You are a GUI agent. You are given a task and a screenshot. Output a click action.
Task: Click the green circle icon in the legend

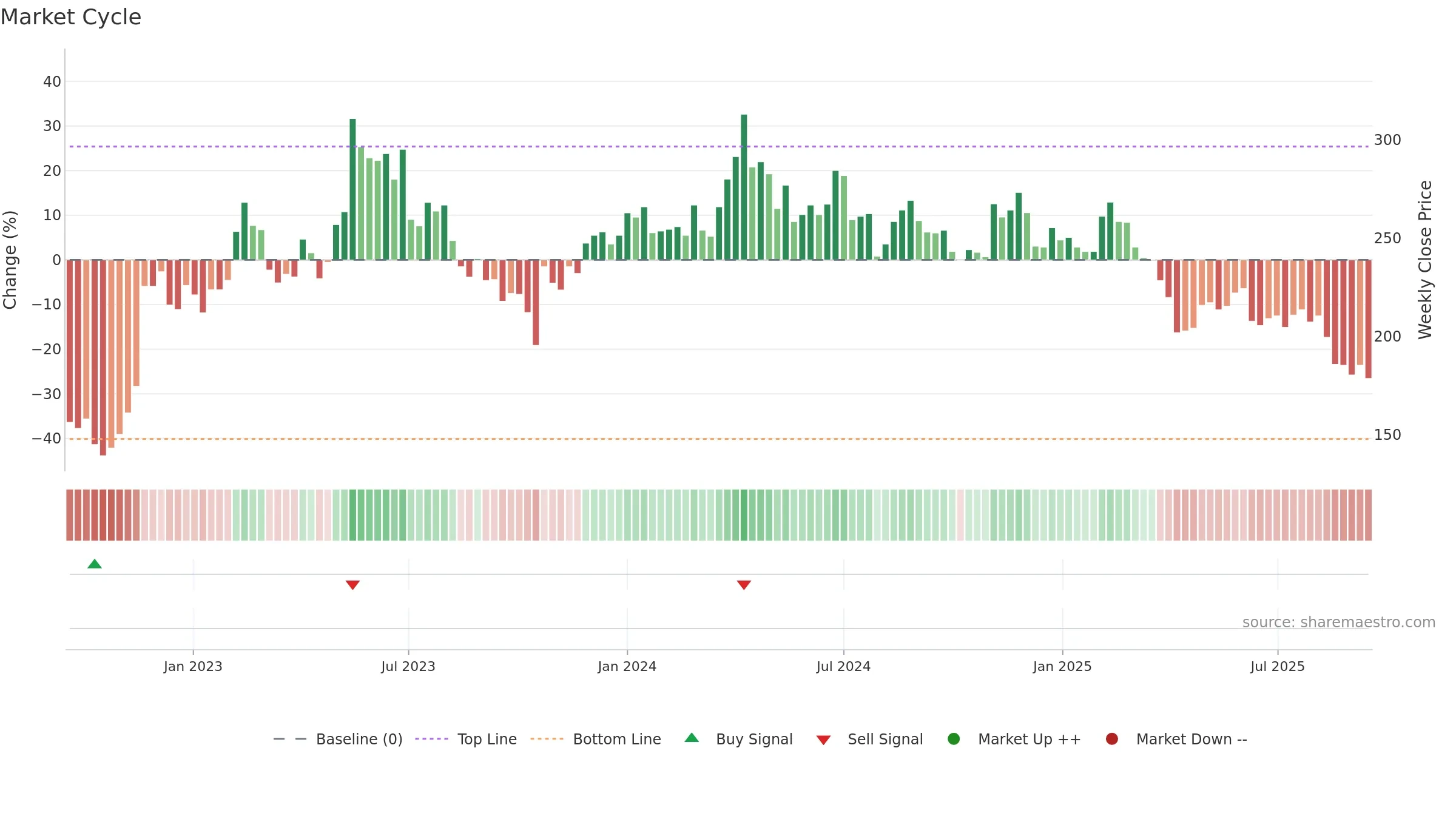coord(954,739)
